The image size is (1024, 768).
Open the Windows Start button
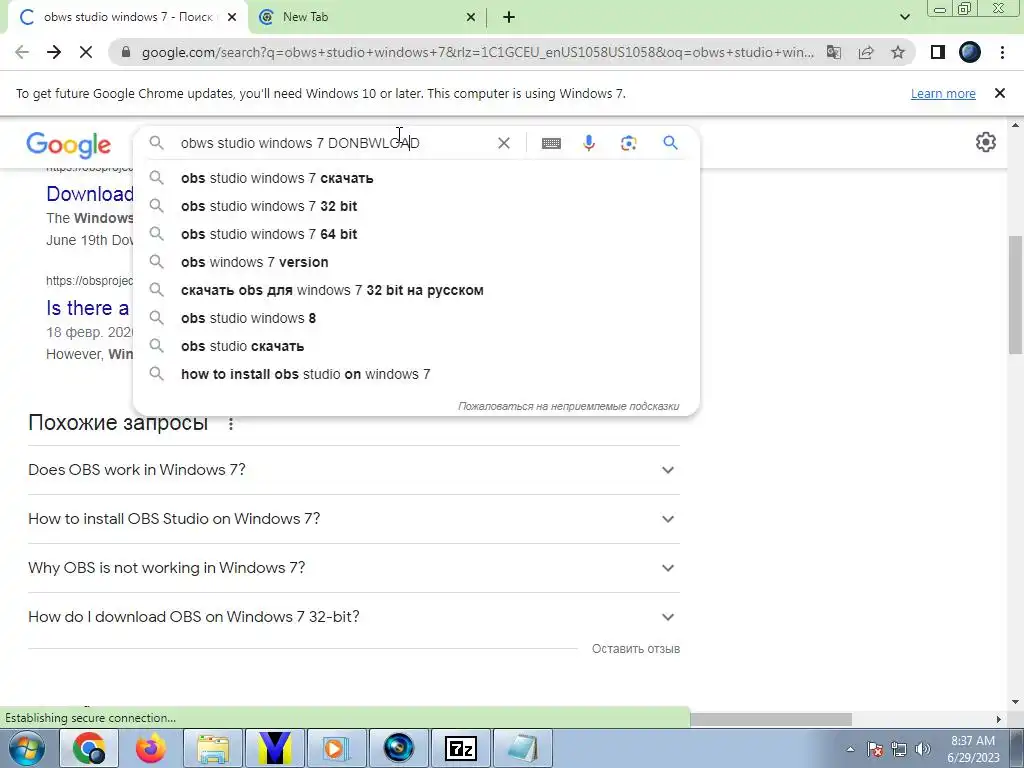(x=26, y=748)
